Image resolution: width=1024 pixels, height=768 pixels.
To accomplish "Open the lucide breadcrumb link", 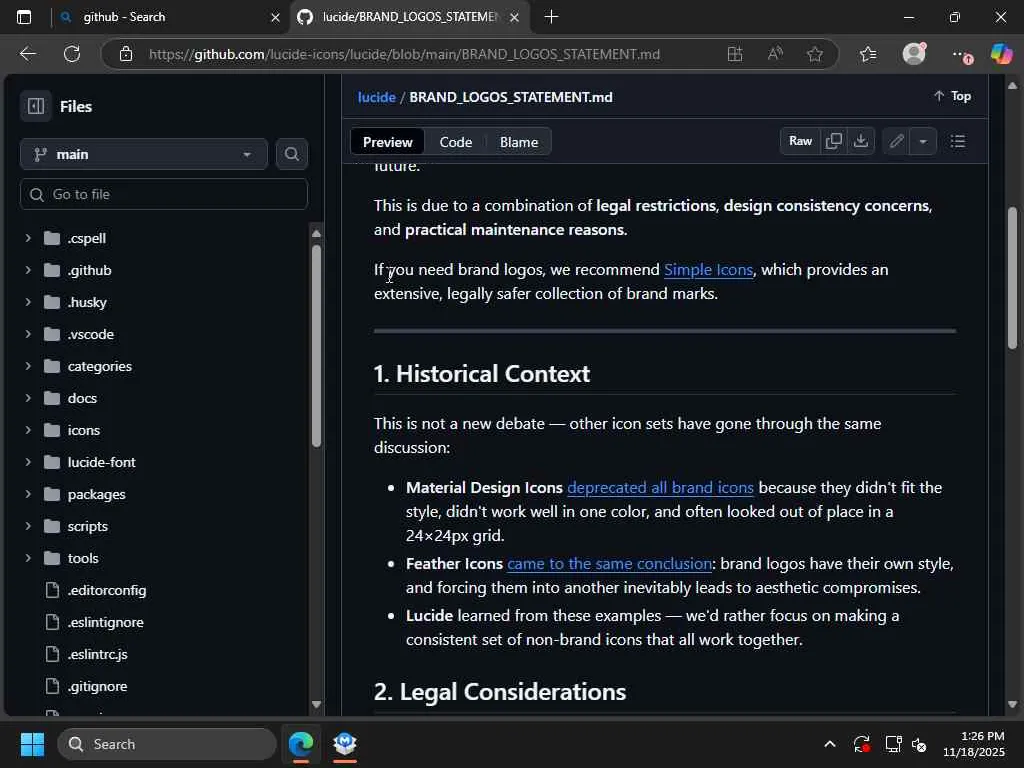I will click(377, 97).
